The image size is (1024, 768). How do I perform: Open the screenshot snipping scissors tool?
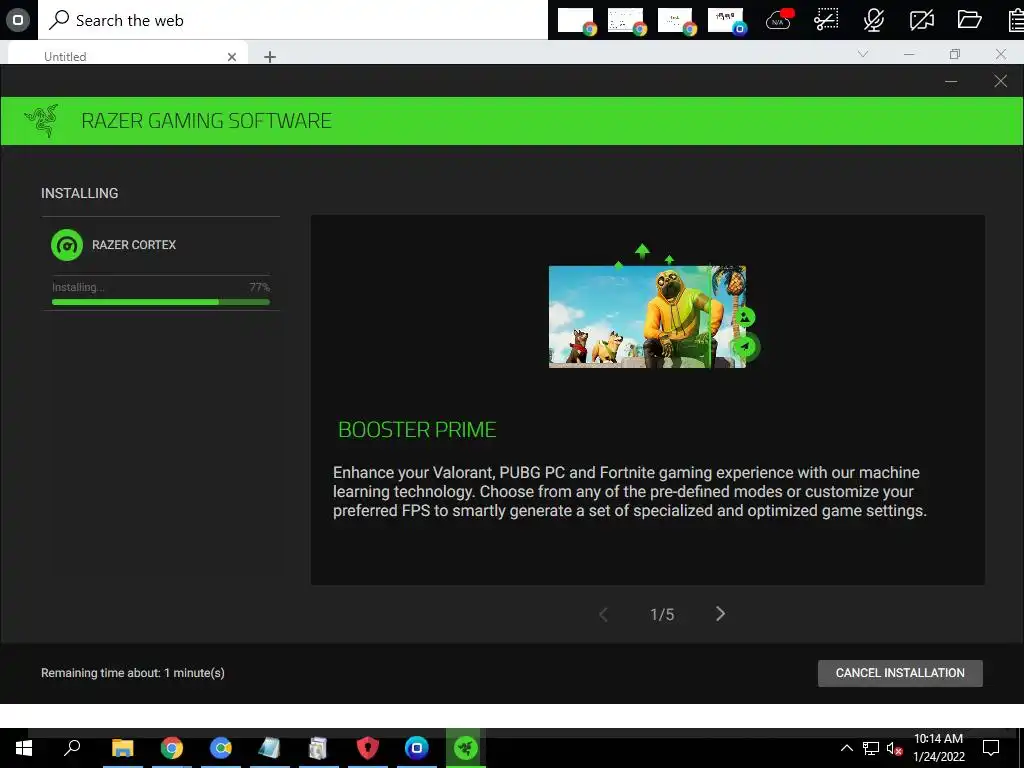[x=826, y=20]
